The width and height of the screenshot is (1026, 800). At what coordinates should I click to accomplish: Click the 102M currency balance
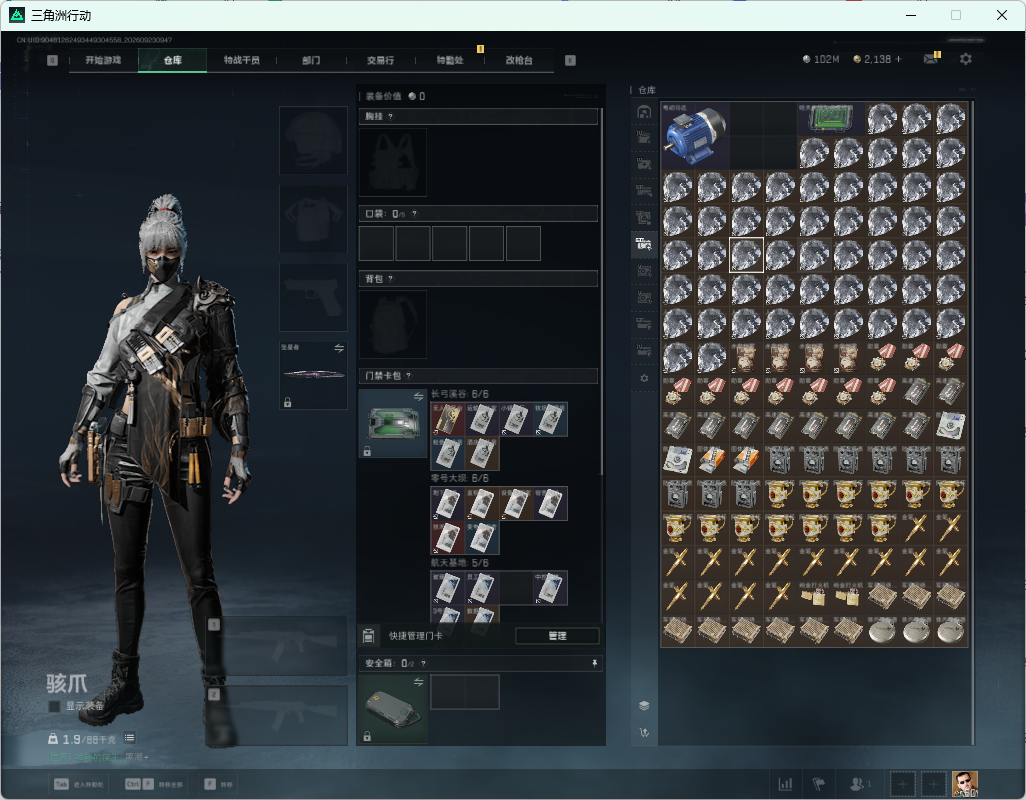821,59
